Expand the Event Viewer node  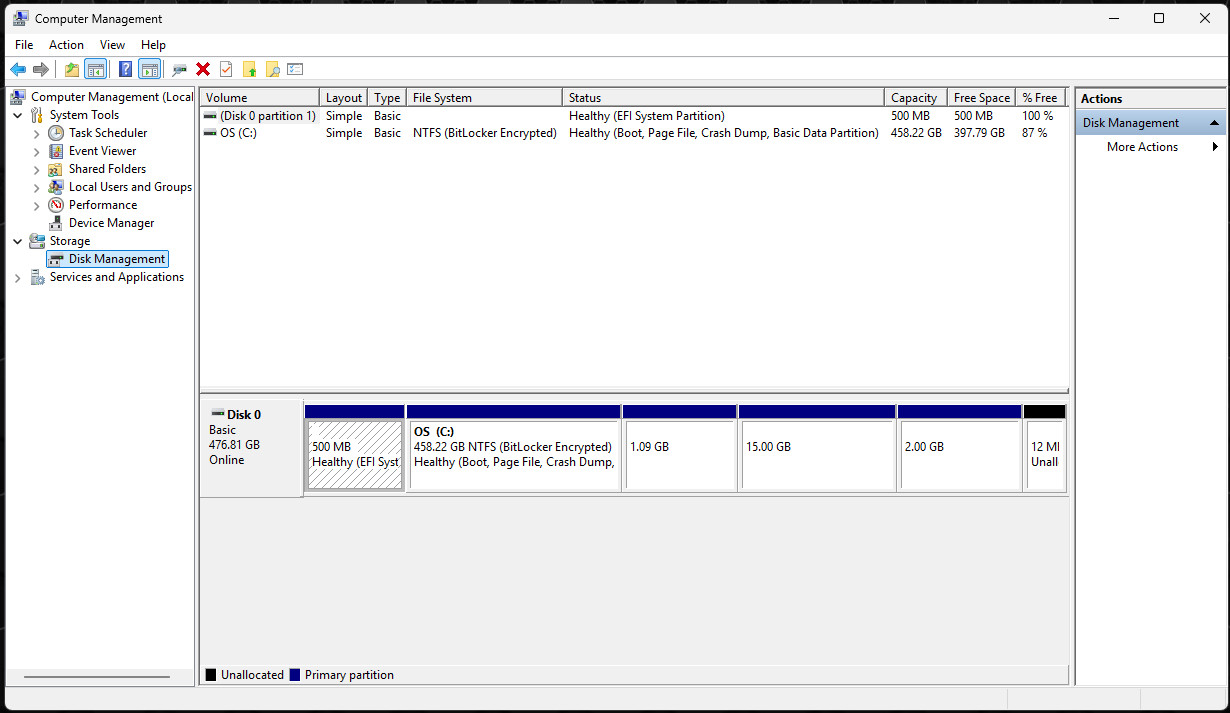pos(36,151)
